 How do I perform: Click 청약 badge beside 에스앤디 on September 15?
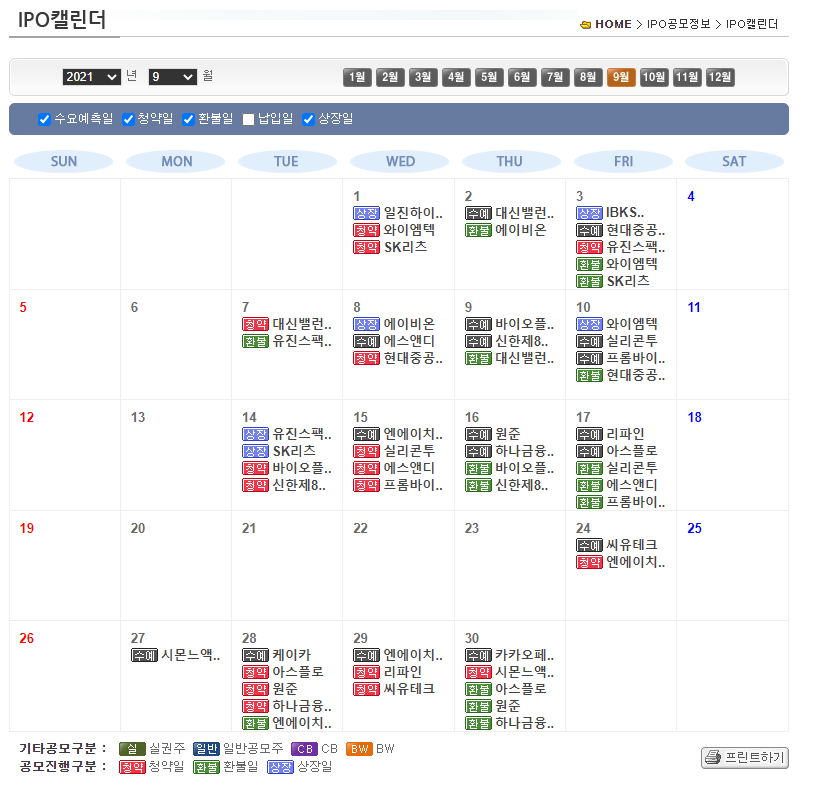[367, 468]
